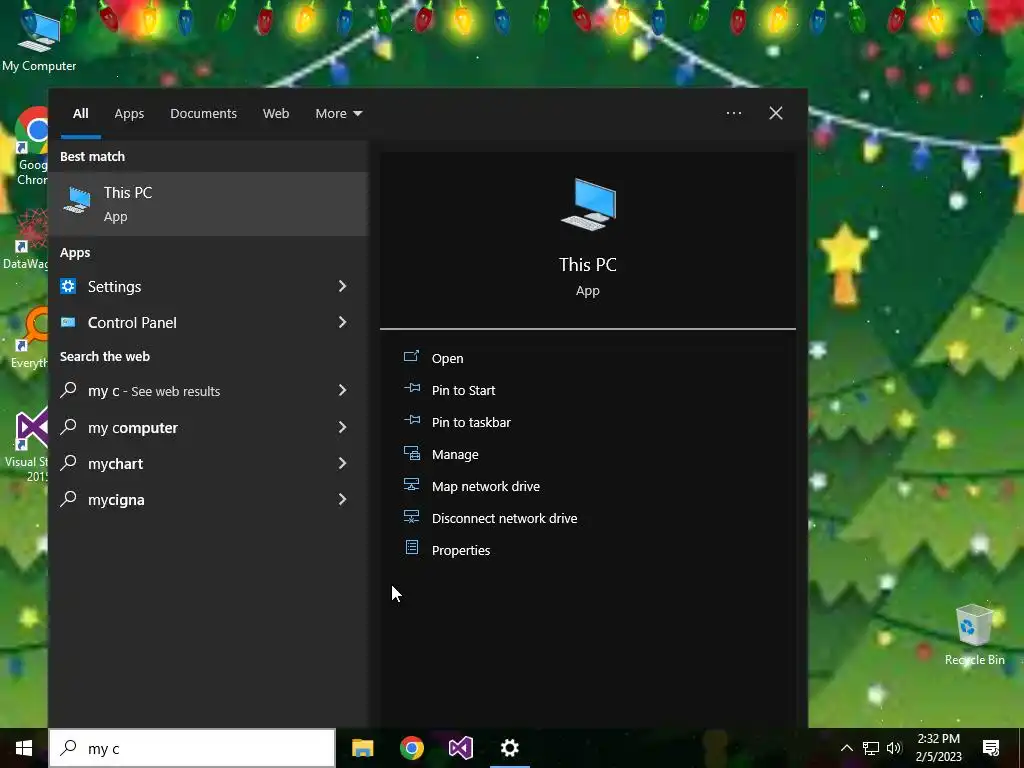Open File Explorer from the taskbar

point(362,748)
